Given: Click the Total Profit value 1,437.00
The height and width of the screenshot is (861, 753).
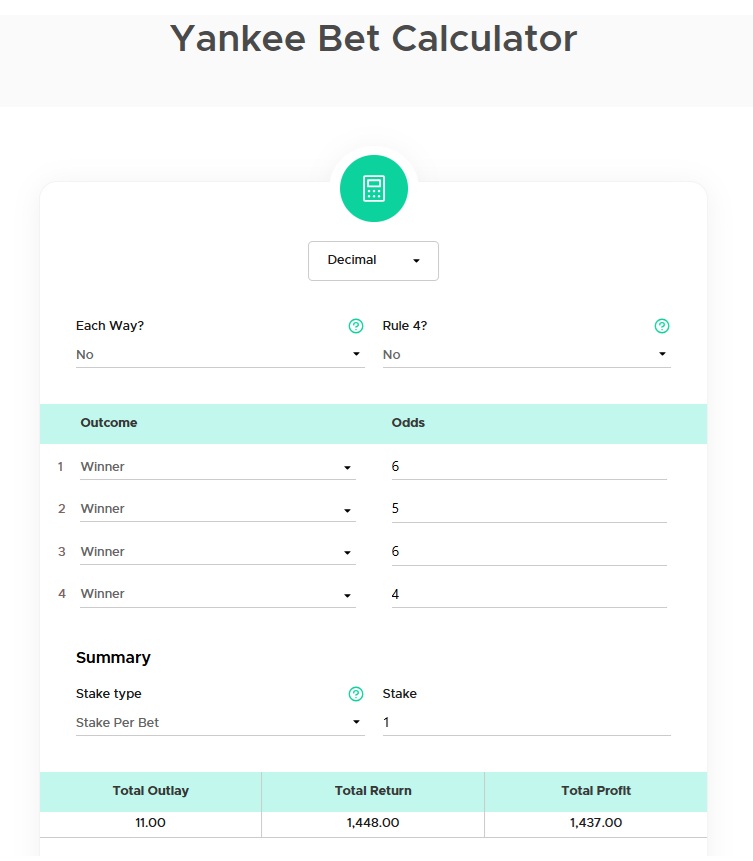Looking at the screenshot, I should point(595,823).
